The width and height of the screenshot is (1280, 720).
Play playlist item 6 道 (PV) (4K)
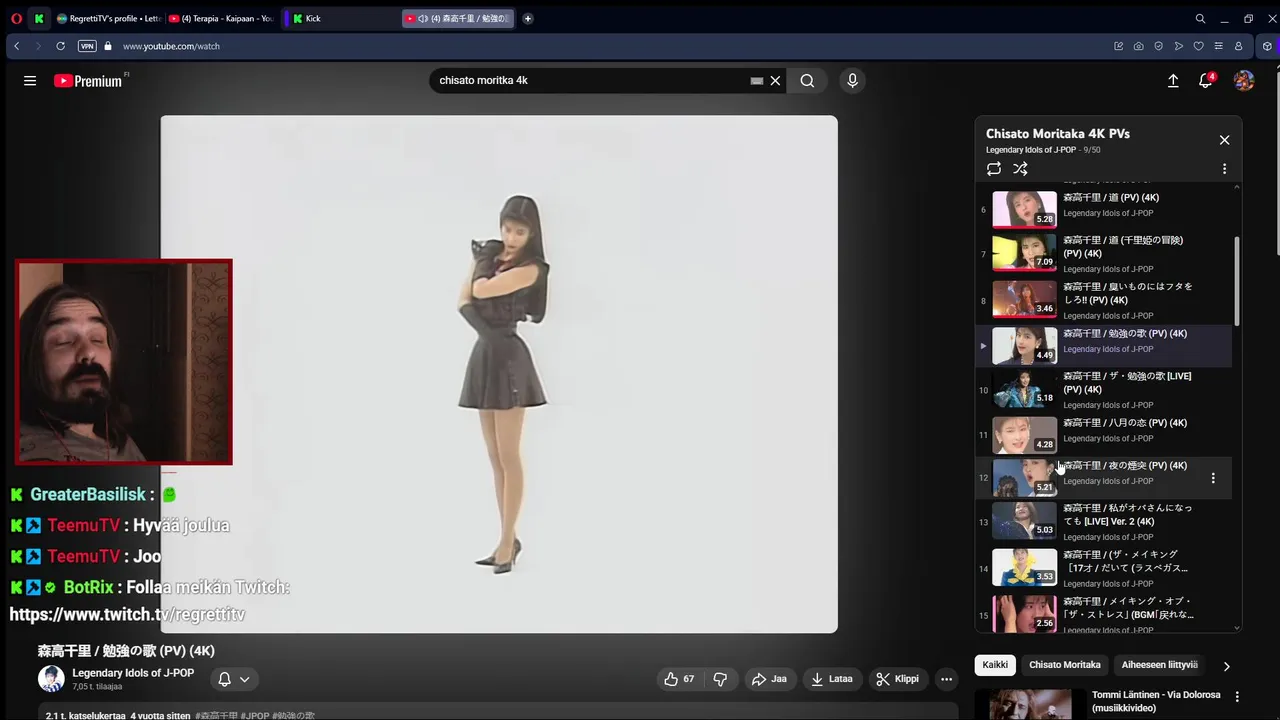tap(1103, 209)
